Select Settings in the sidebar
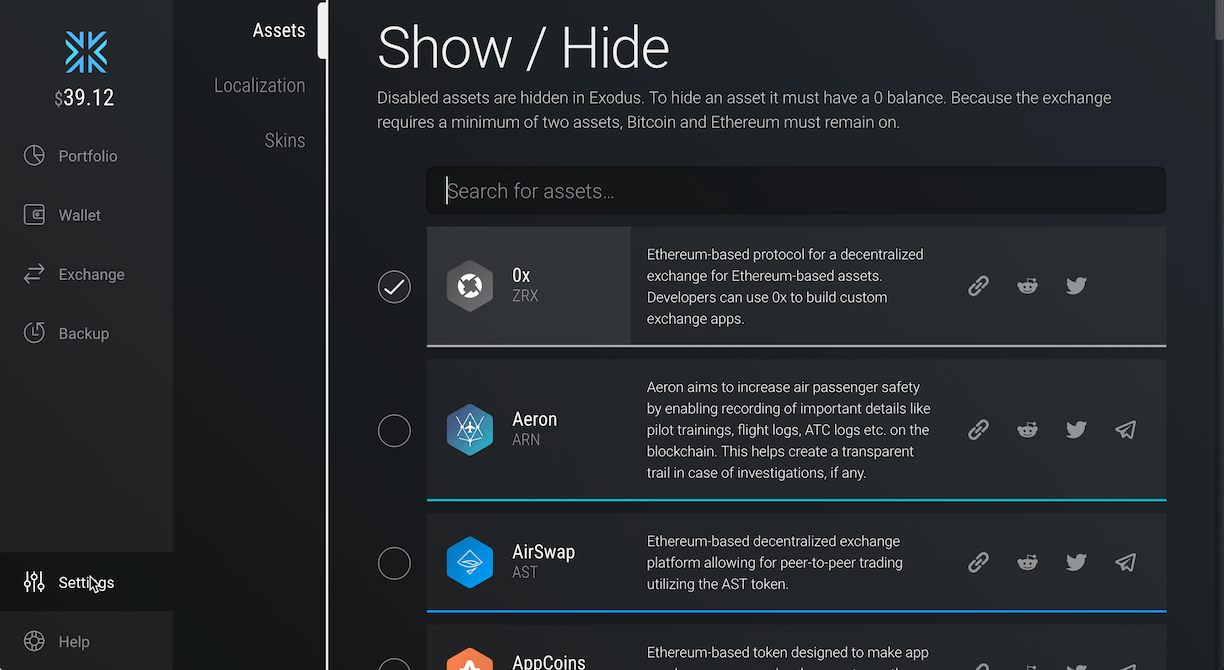Image resolution: width=1224 pixels, height=670 pixels. tap(86, 582)
